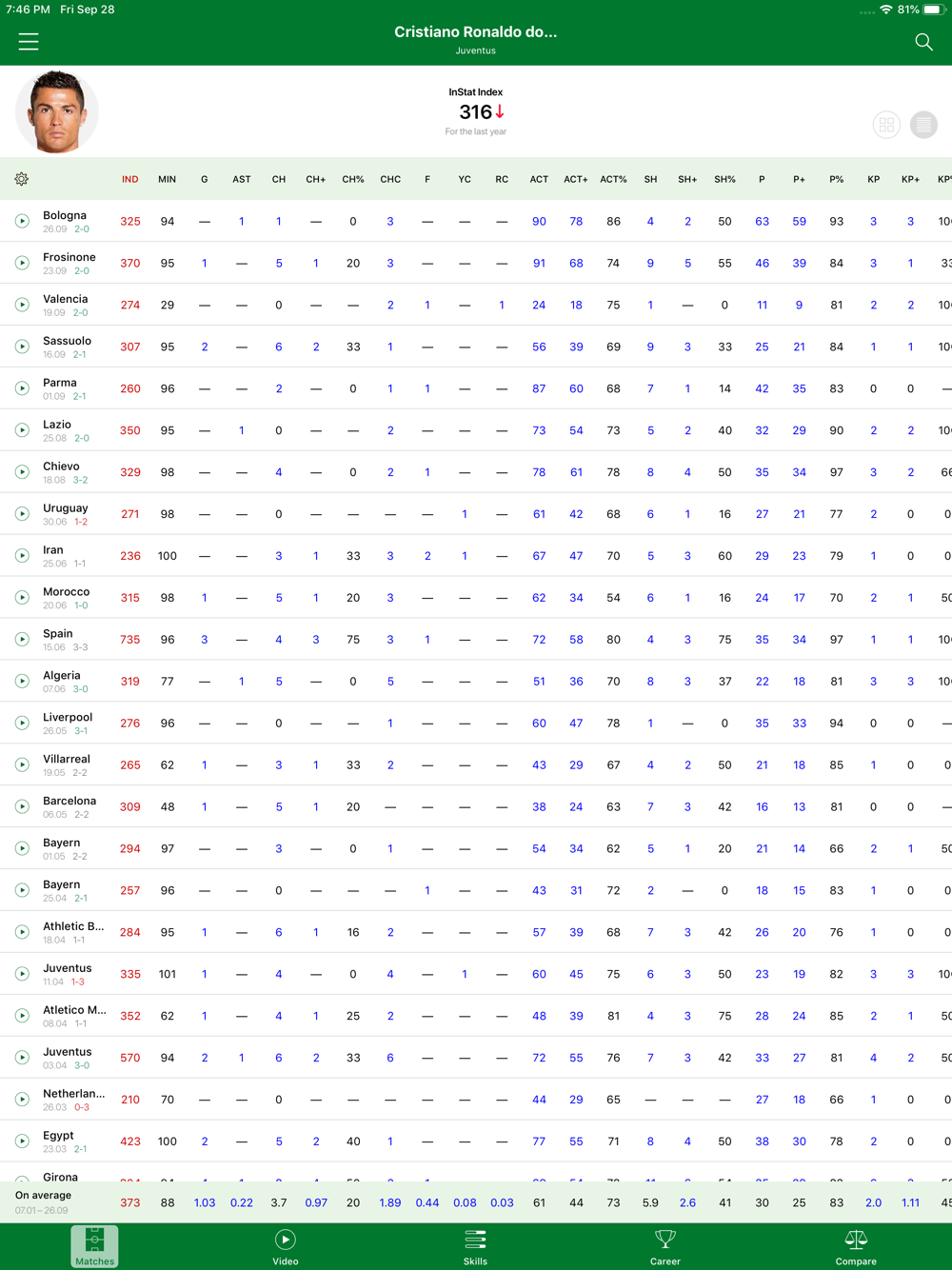Tap average assists value 0.22
This screenshot has width=952, height=1270.
(x=242, y=1203)
